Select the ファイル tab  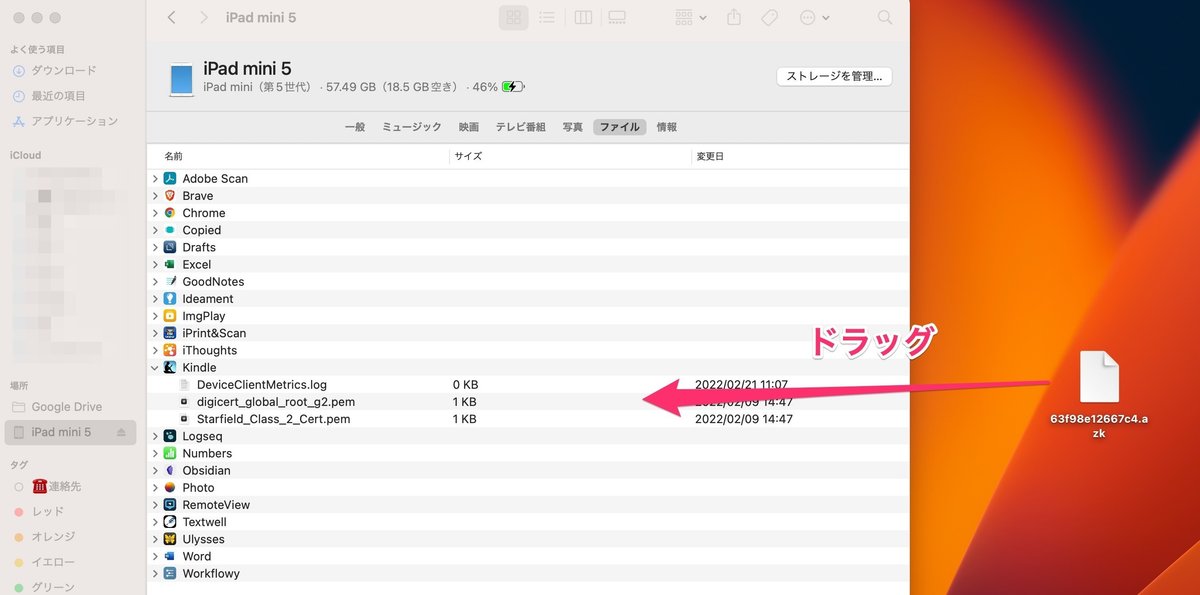pyautogui.click(x=619, y=127)
